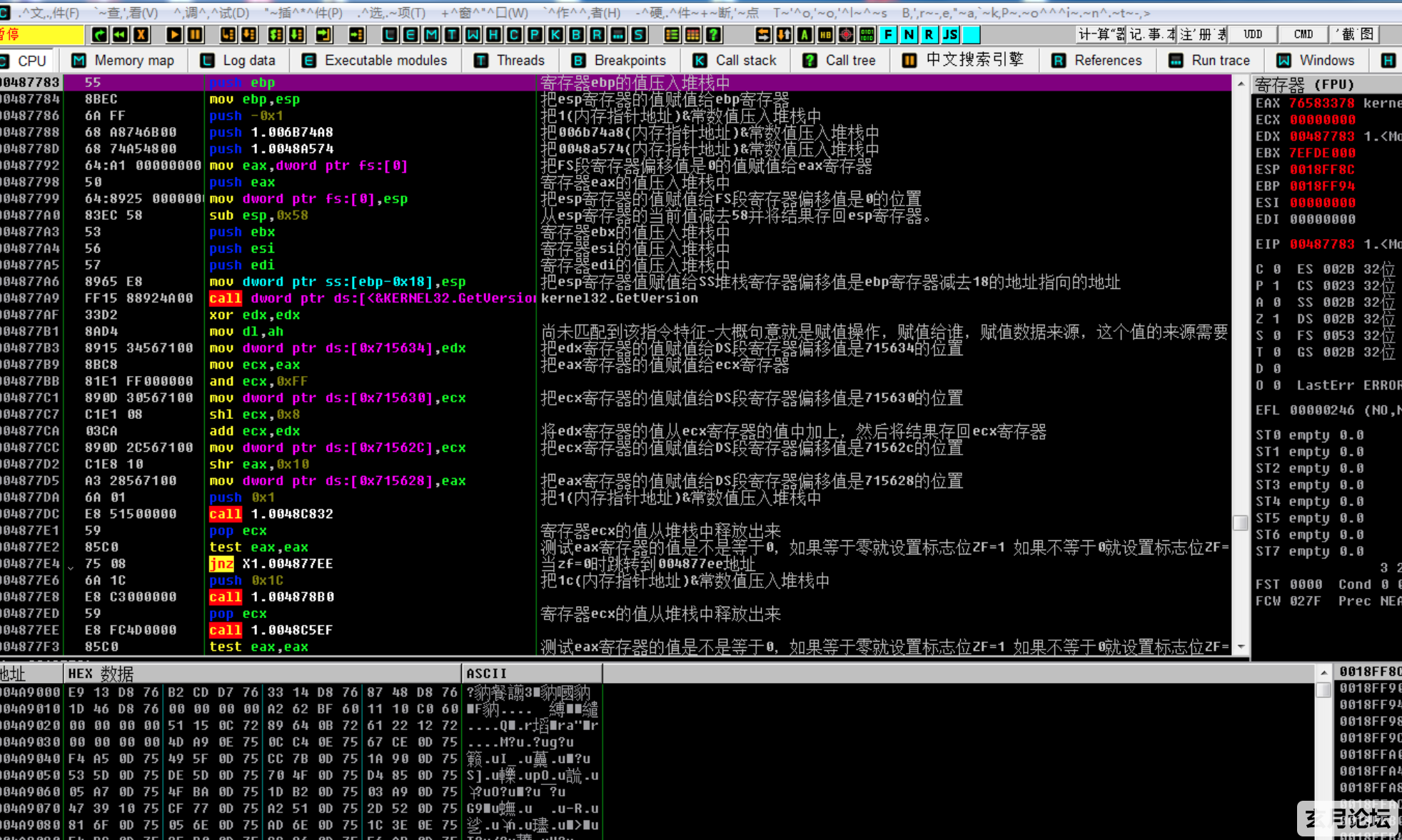The height and width of the screenshot is (840, 1402).
Task: Click the red grid appearance icon
Action: click(692, 34)
